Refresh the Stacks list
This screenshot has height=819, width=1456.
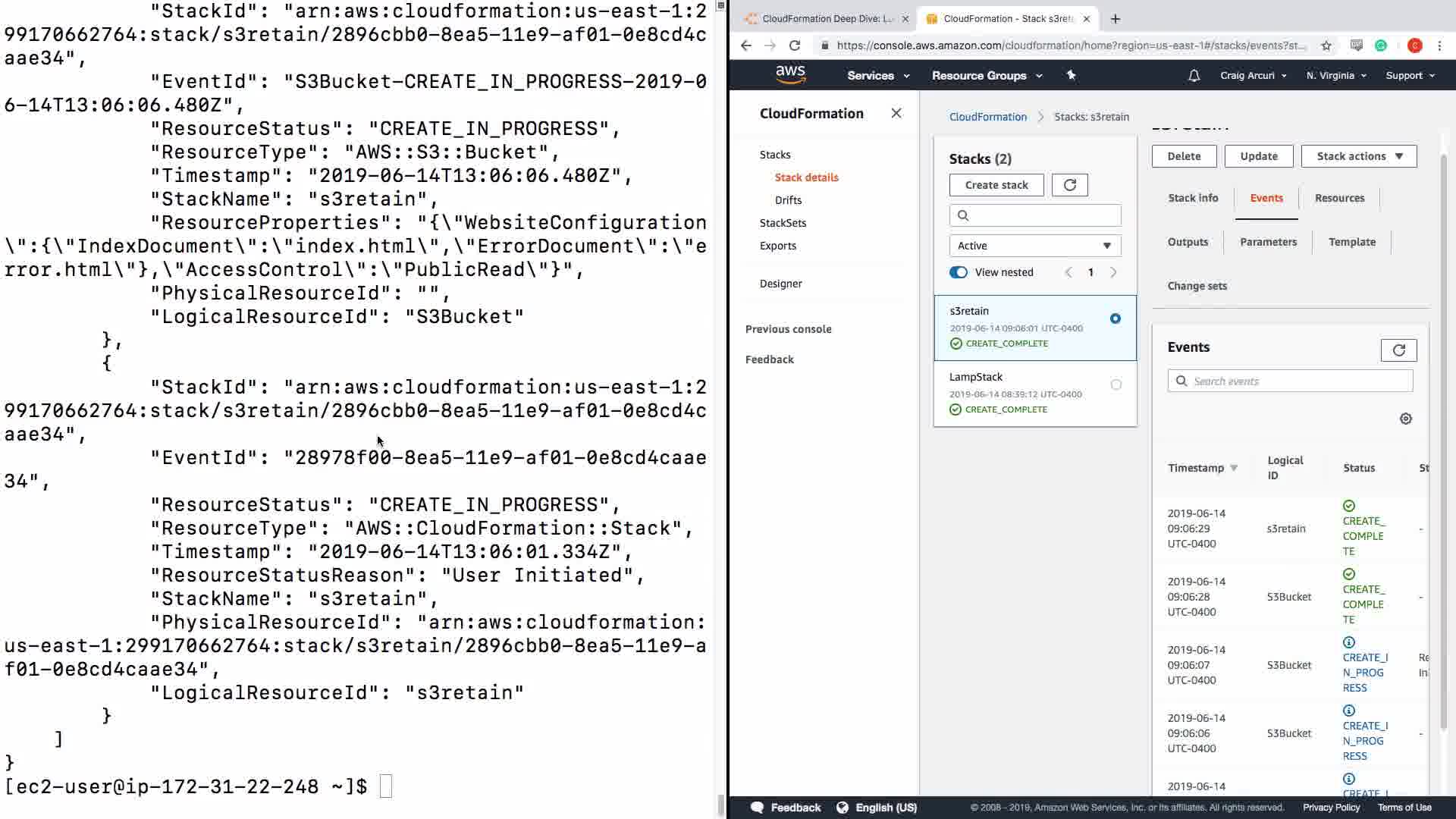pyautogui.click(x=1069, y=185)
